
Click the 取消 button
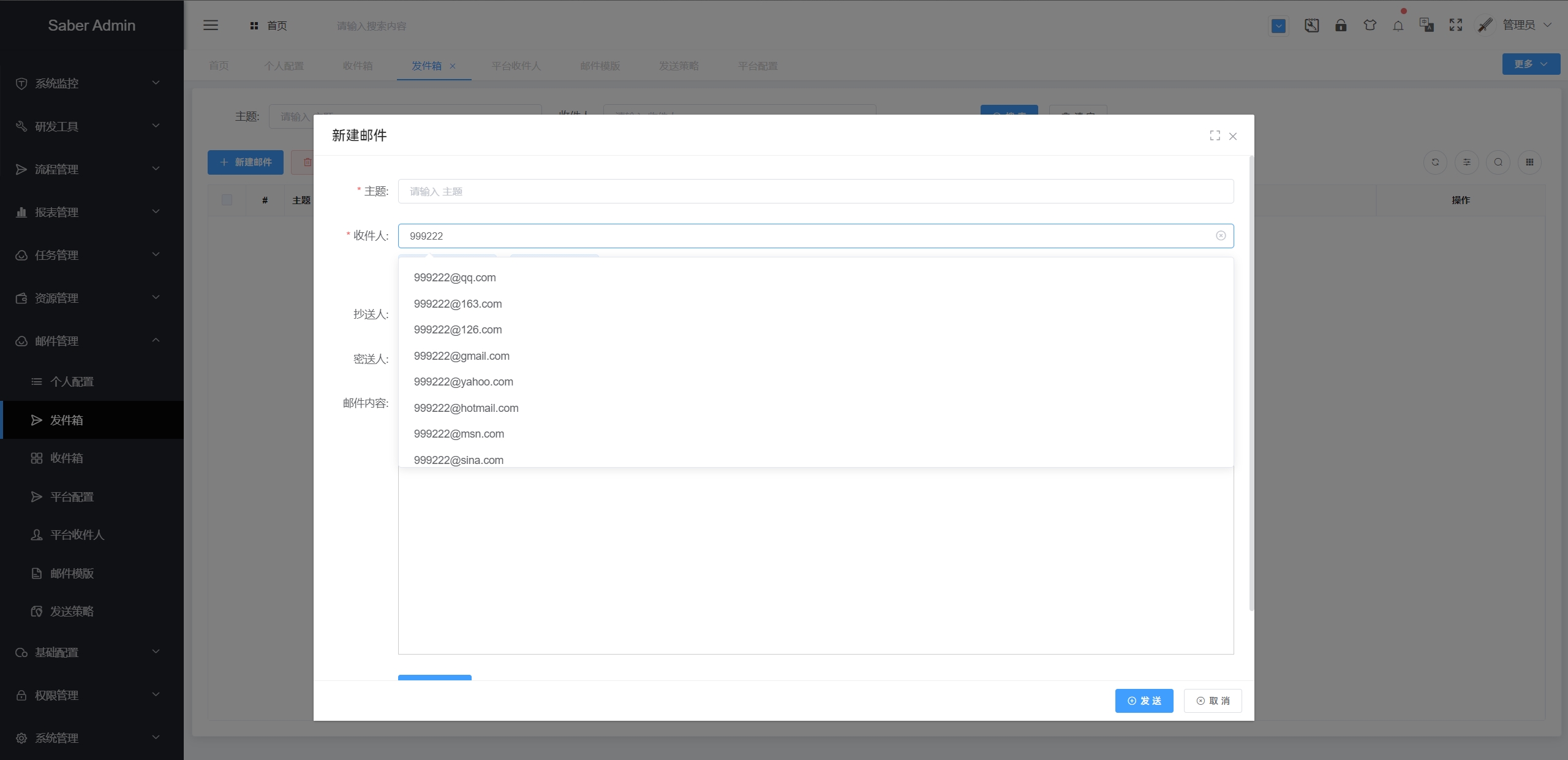tap(1213, 701)
